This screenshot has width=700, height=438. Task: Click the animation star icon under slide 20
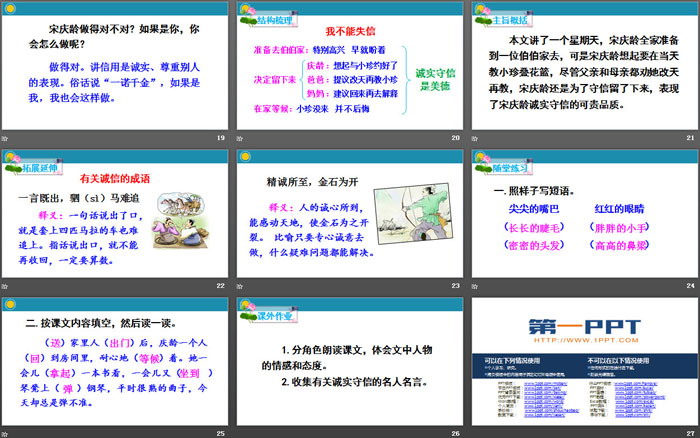coord(240,138)
